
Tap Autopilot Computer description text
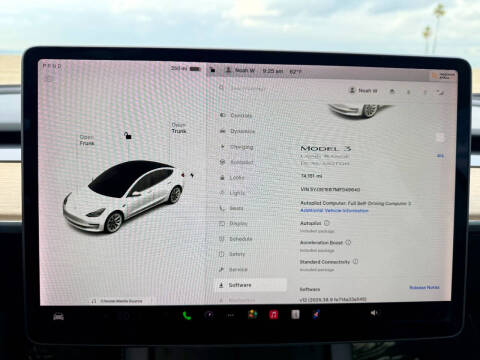[x=356, y=203]
